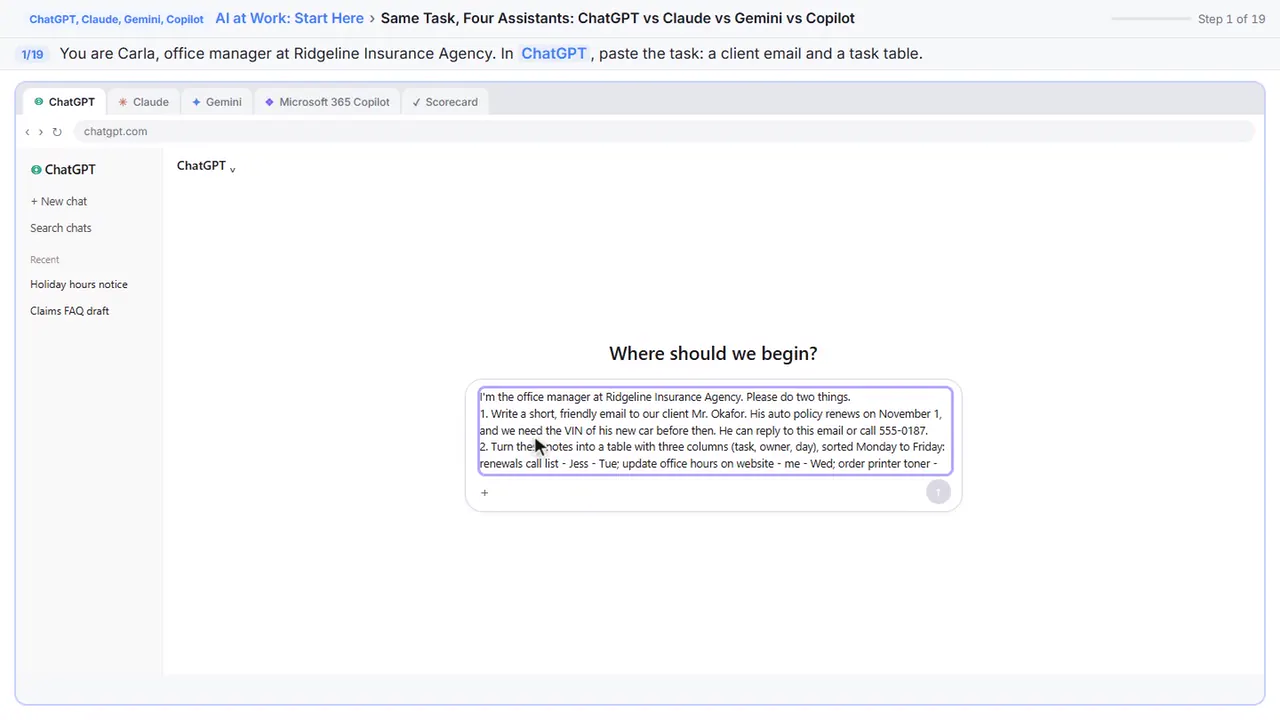1280x720 pixels.
Task: Open the Claims FAQ draft chat
Action: click(70, 311)
